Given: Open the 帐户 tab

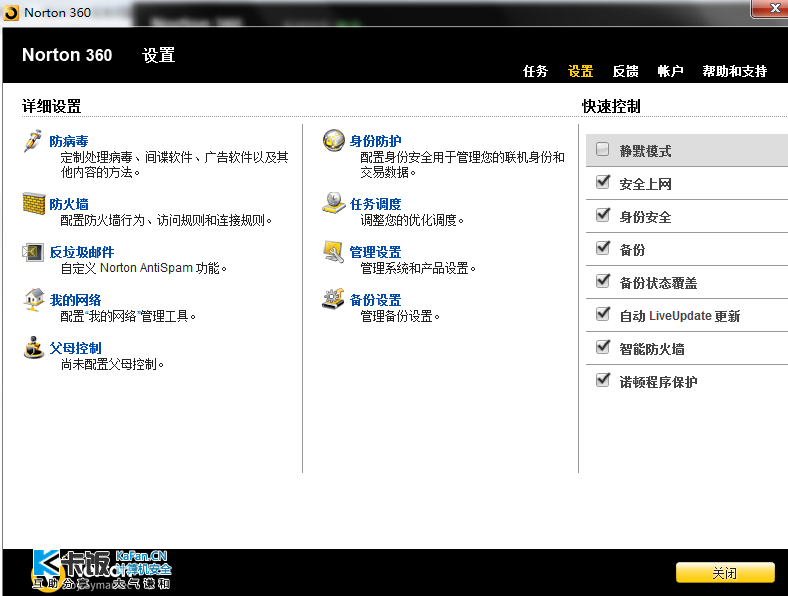Looking at the screenshot, I should tap(670, 71).
